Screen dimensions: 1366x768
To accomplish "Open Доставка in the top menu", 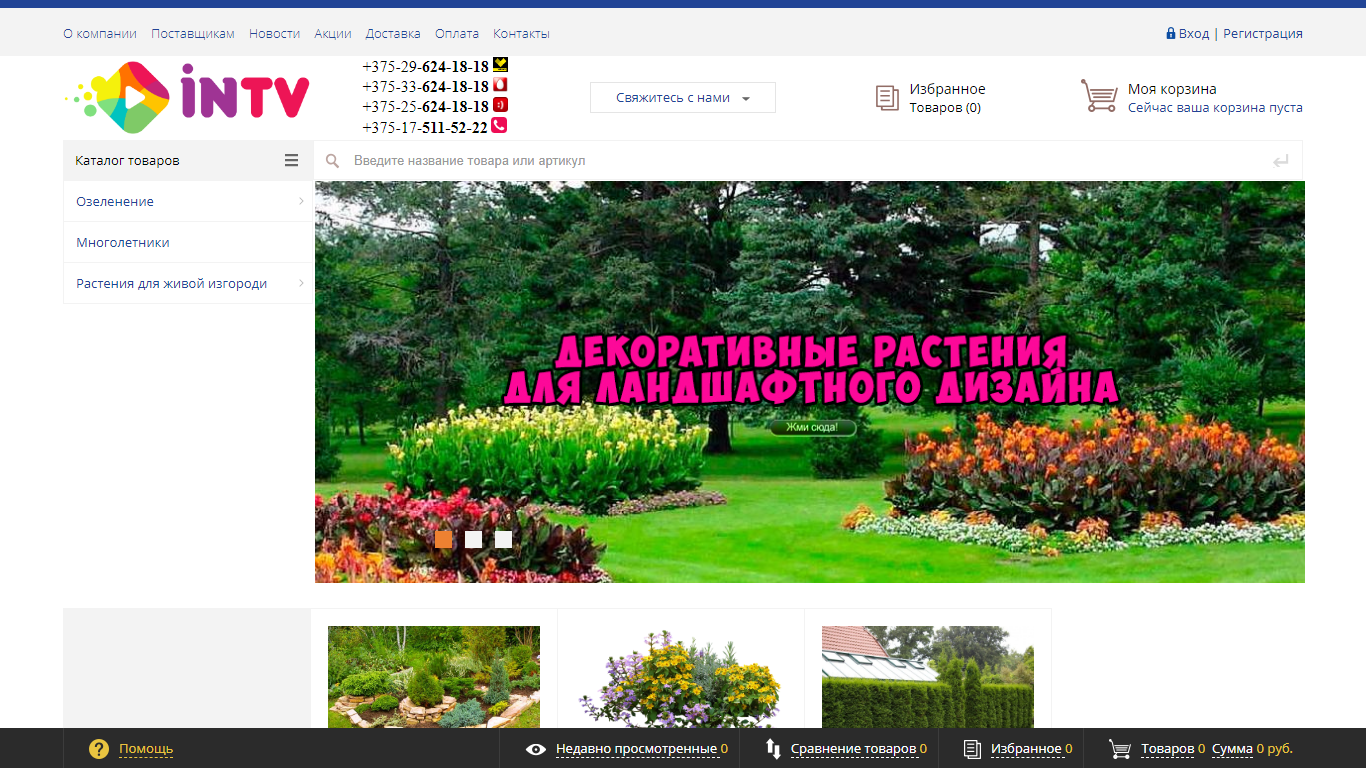I will [x=393, y=33].
